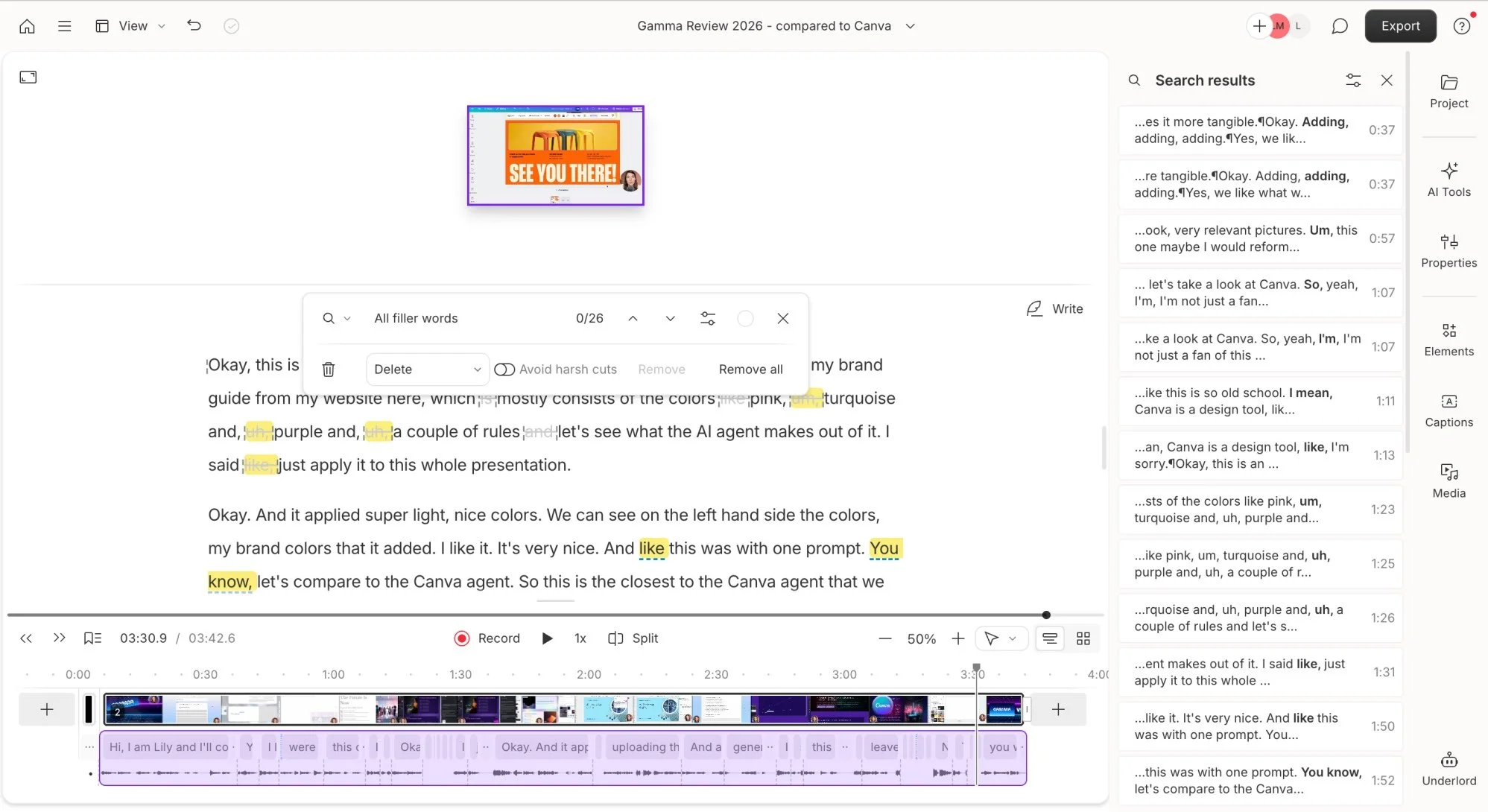The height and width of the screenshot is (812, 1488).
Task: Open the comments speech bubble icon
Action: tap(1339, 26)
